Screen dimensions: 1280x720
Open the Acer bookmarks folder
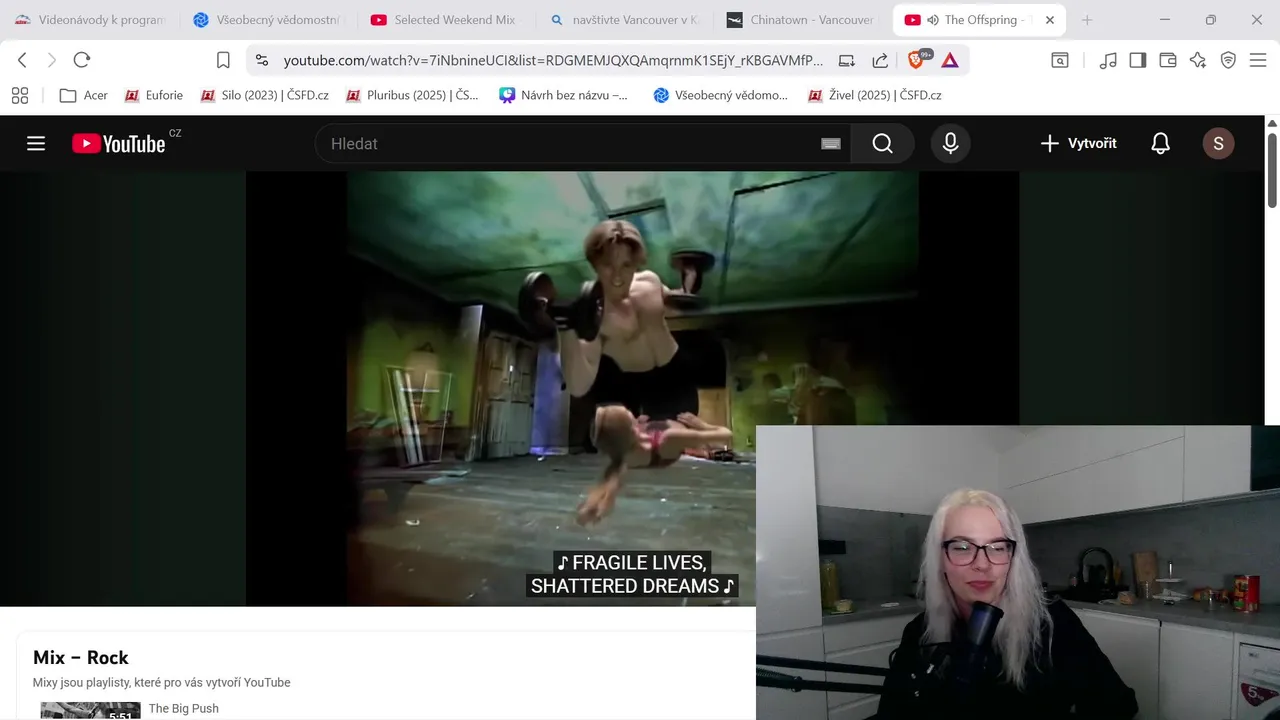(x=84, y=95)
